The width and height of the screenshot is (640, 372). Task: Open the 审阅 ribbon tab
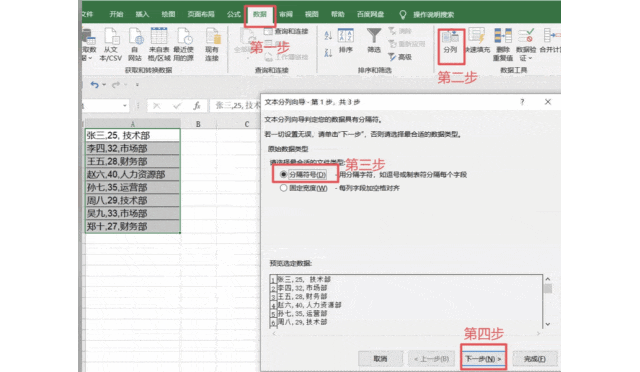286,14
